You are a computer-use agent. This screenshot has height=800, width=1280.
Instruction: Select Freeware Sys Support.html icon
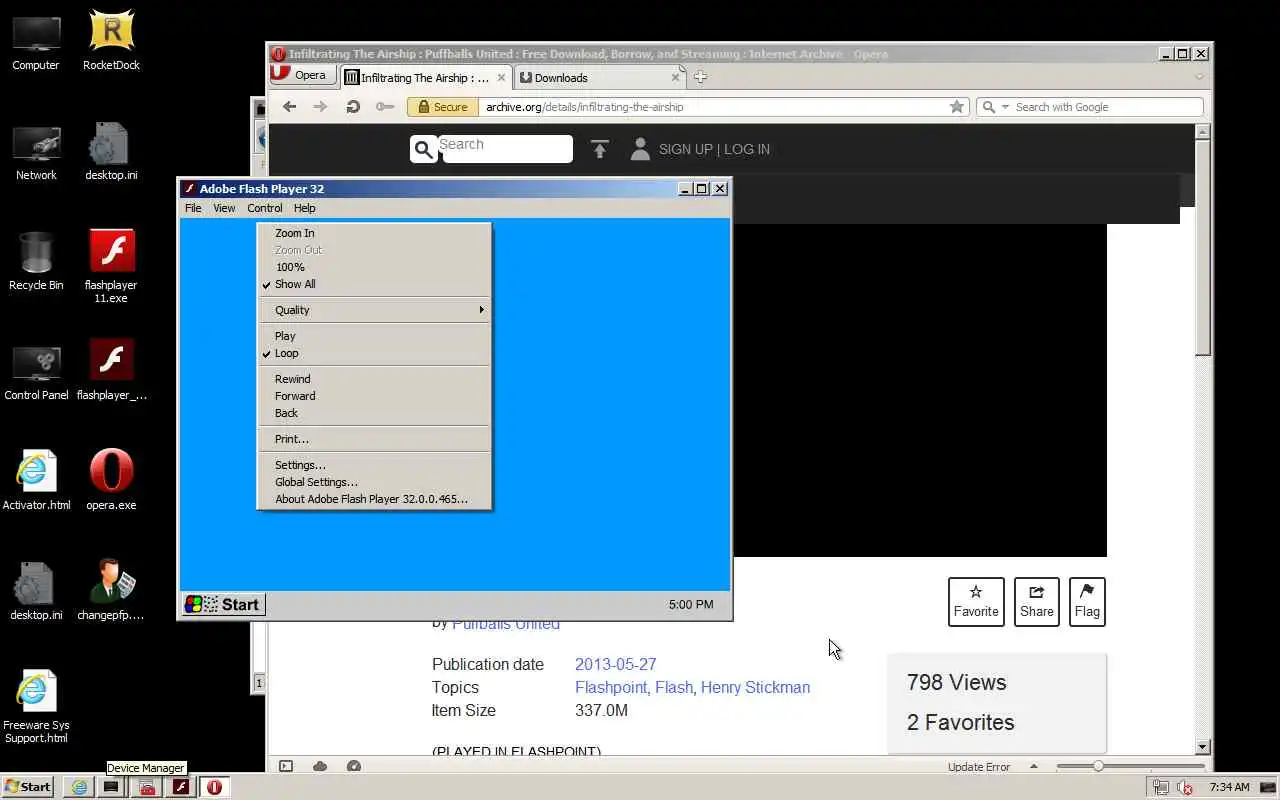pyautogui.click(x=36, y=707)
